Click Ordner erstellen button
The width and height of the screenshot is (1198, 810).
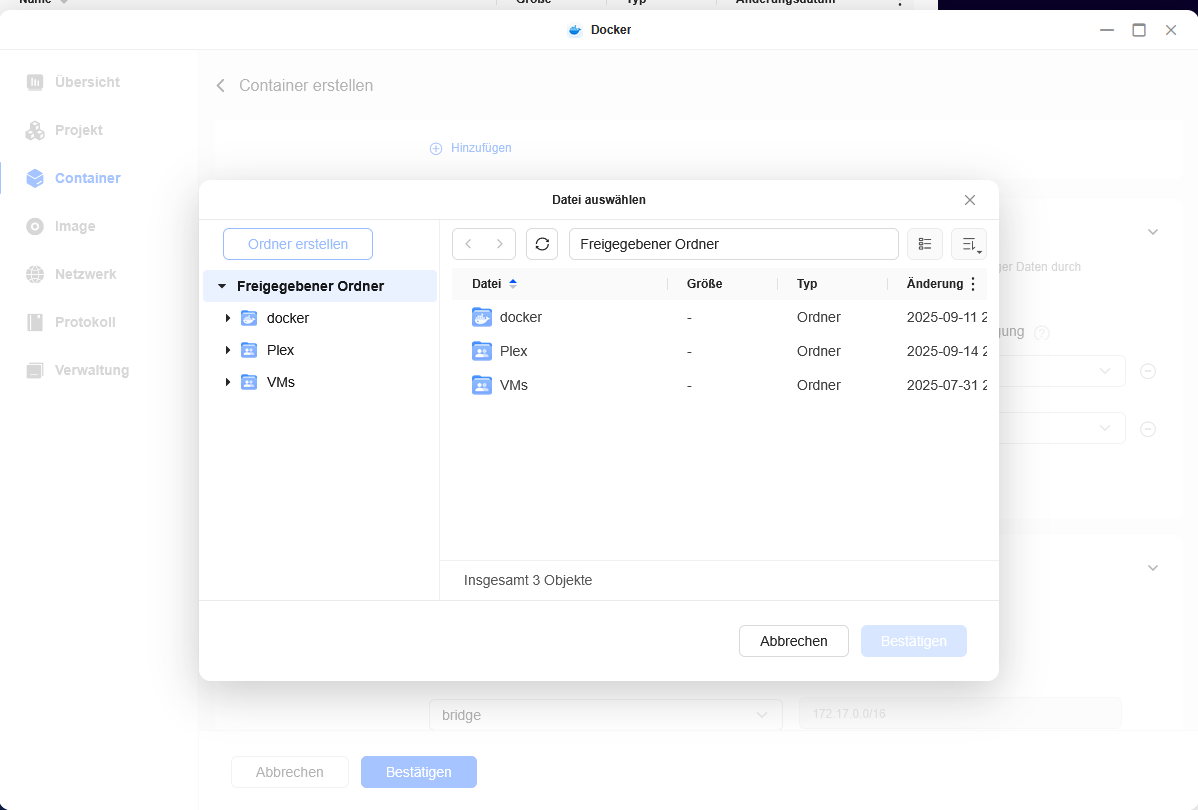298,245
